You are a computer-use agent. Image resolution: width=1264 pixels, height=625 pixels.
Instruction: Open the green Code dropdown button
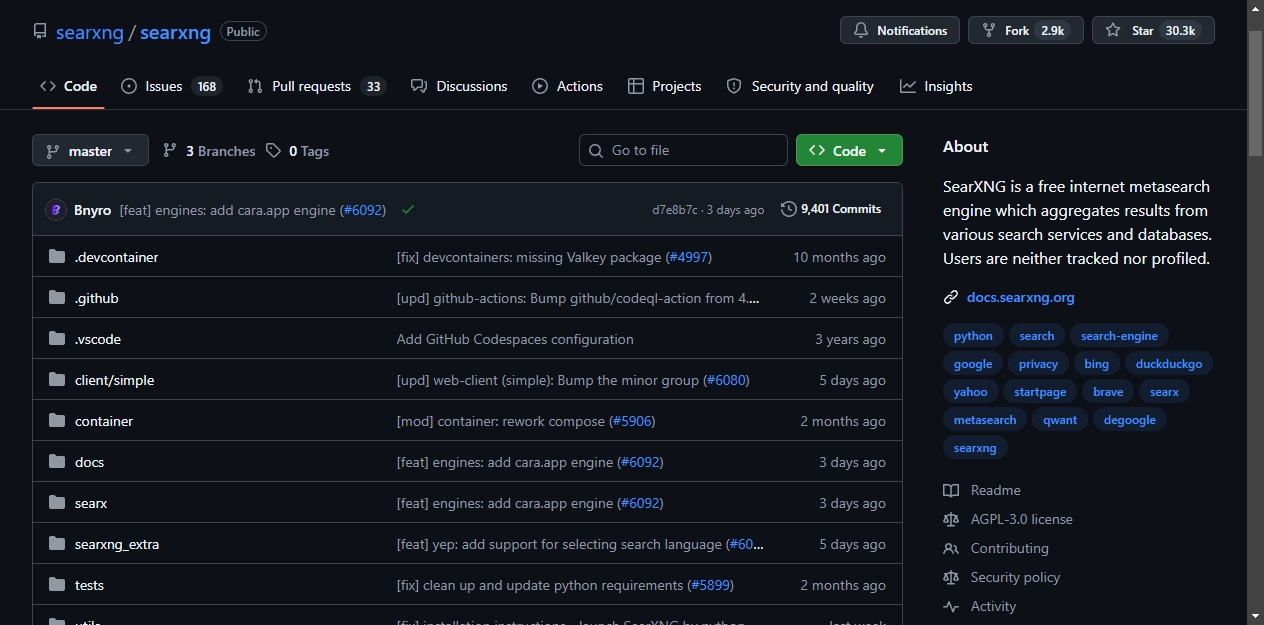pos(849,150)
